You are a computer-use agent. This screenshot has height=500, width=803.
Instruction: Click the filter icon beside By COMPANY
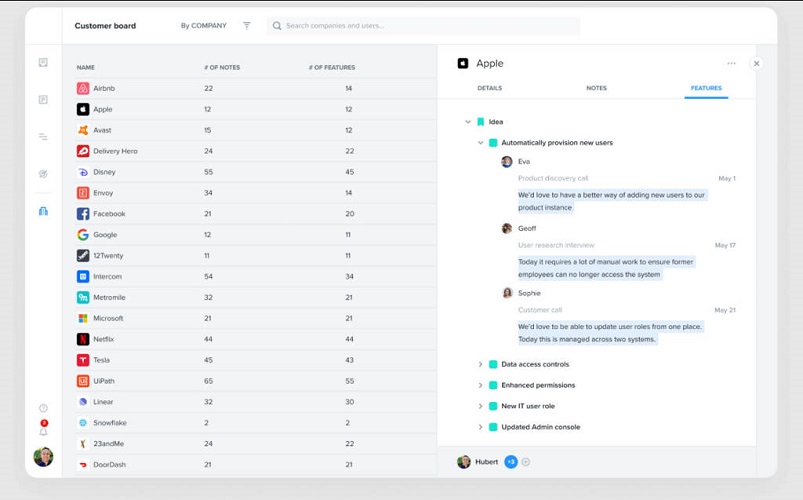tap(247, 26)
